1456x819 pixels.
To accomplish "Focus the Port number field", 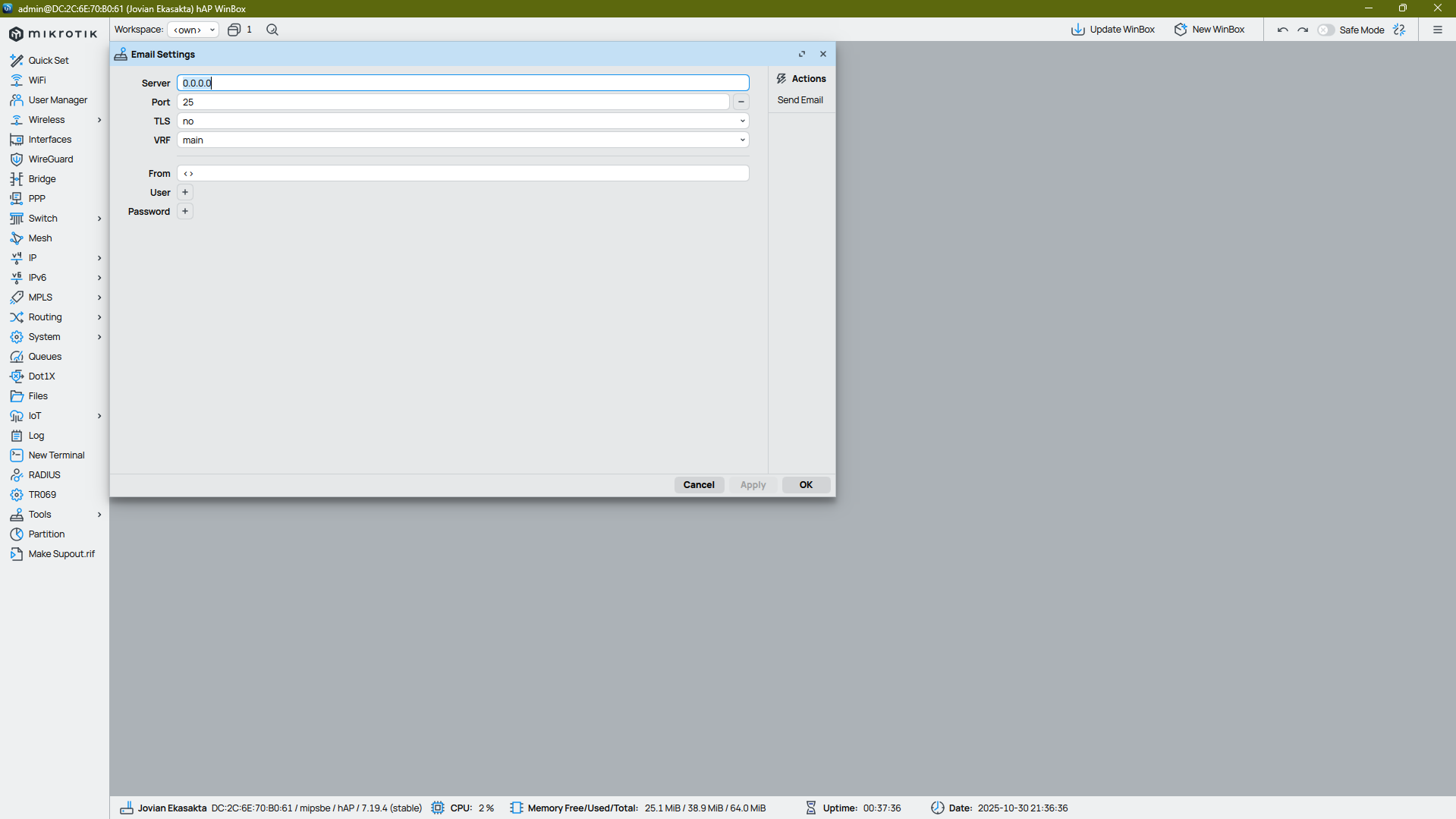I will 453,102.
